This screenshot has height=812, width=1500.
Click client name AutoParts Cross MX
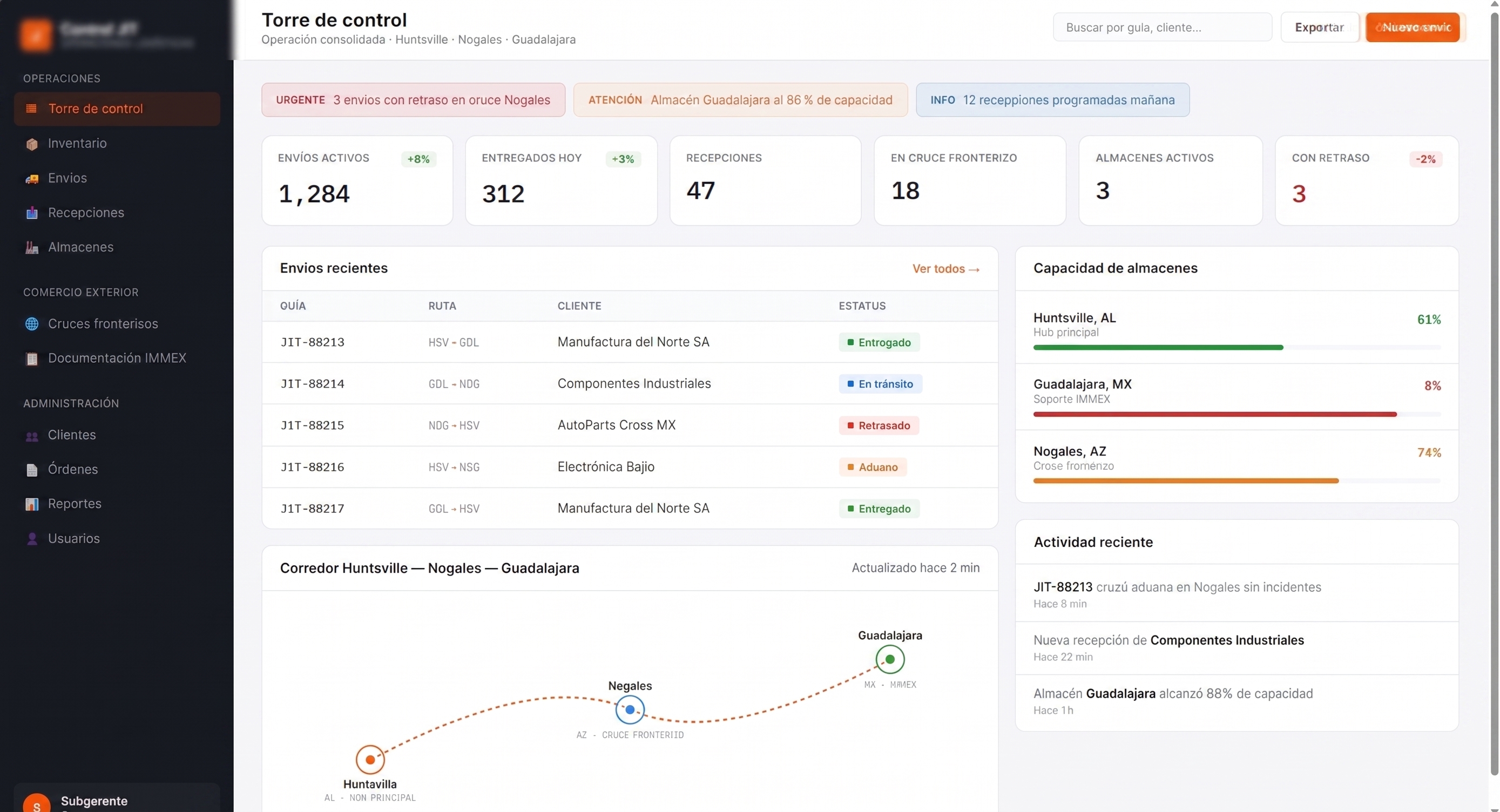[616, 425]
